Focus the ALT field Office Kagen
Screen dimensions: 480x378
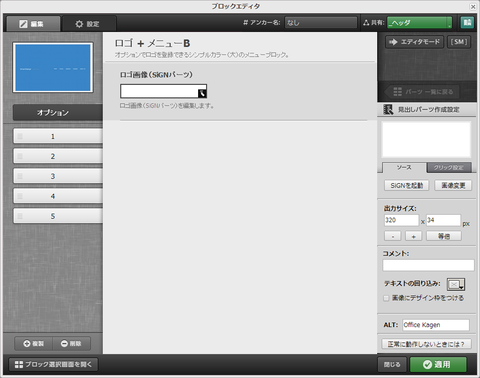pos(436,325)
